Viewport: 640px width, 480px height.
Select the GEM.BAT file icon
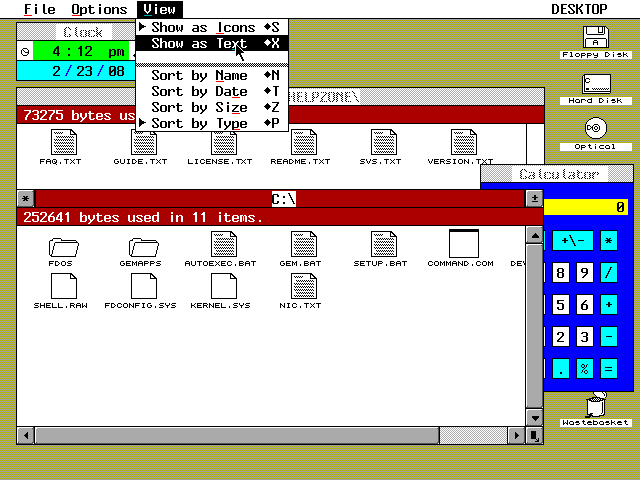[304, 244]
